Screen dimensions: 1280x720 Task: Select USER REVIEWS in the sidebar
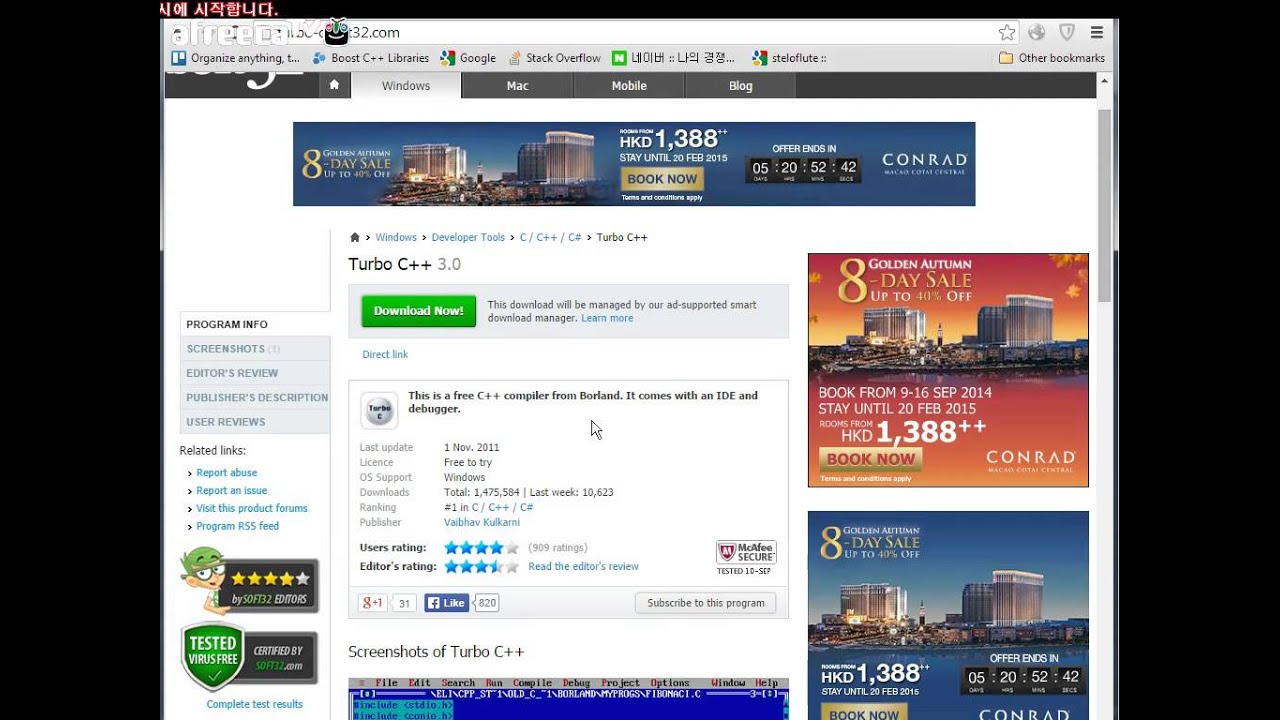(255, 421)
